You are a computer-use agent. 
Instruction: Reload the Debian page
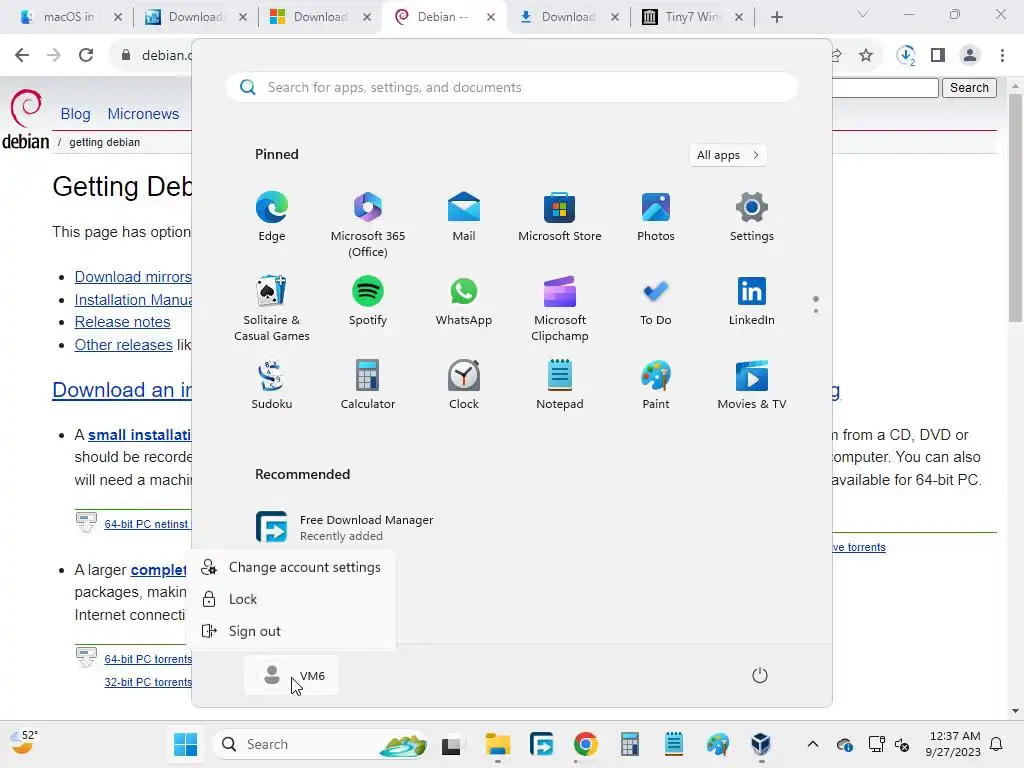(86, 56)
